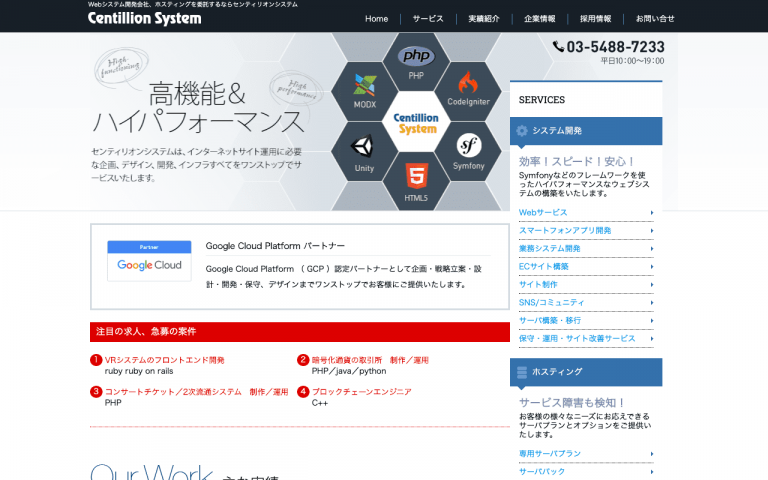Open the ブロックチェーンエンジニア job link
The width and height of the screenshot is (768, 480).
pos(361,391)
